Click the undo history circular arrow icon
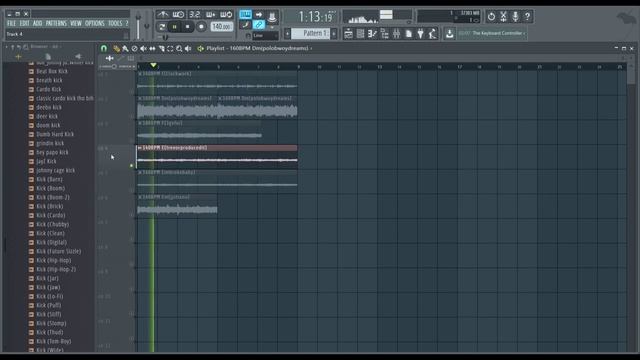 click(x=491, y=16)
